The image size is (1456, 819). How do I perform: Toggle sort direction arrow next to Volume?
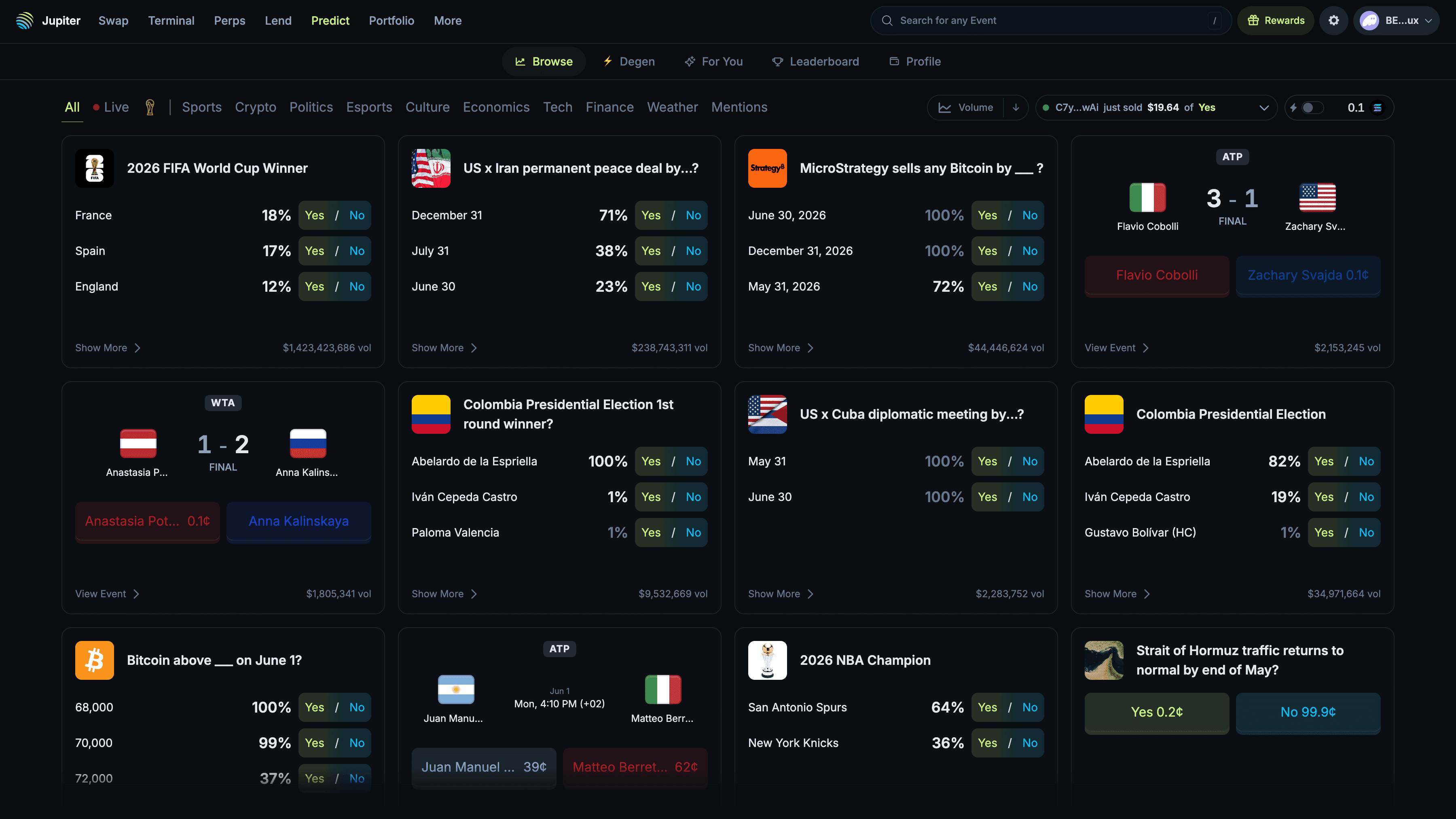(x=1016, y=108)
